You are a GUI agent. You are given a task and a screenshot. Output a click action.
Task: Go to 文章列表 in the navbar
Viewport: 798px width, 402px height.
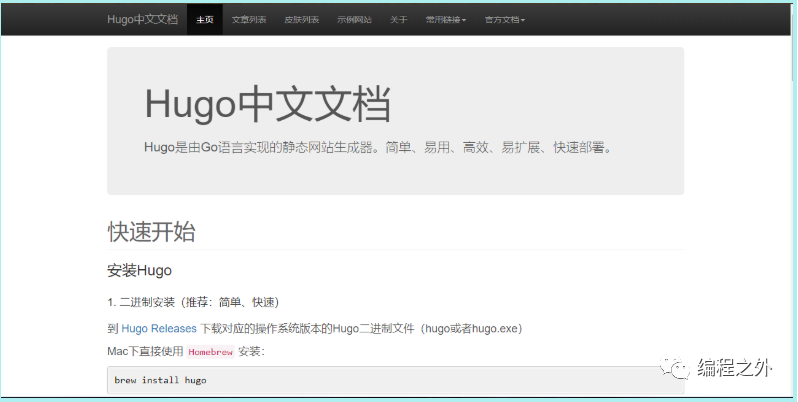[249, 20]
